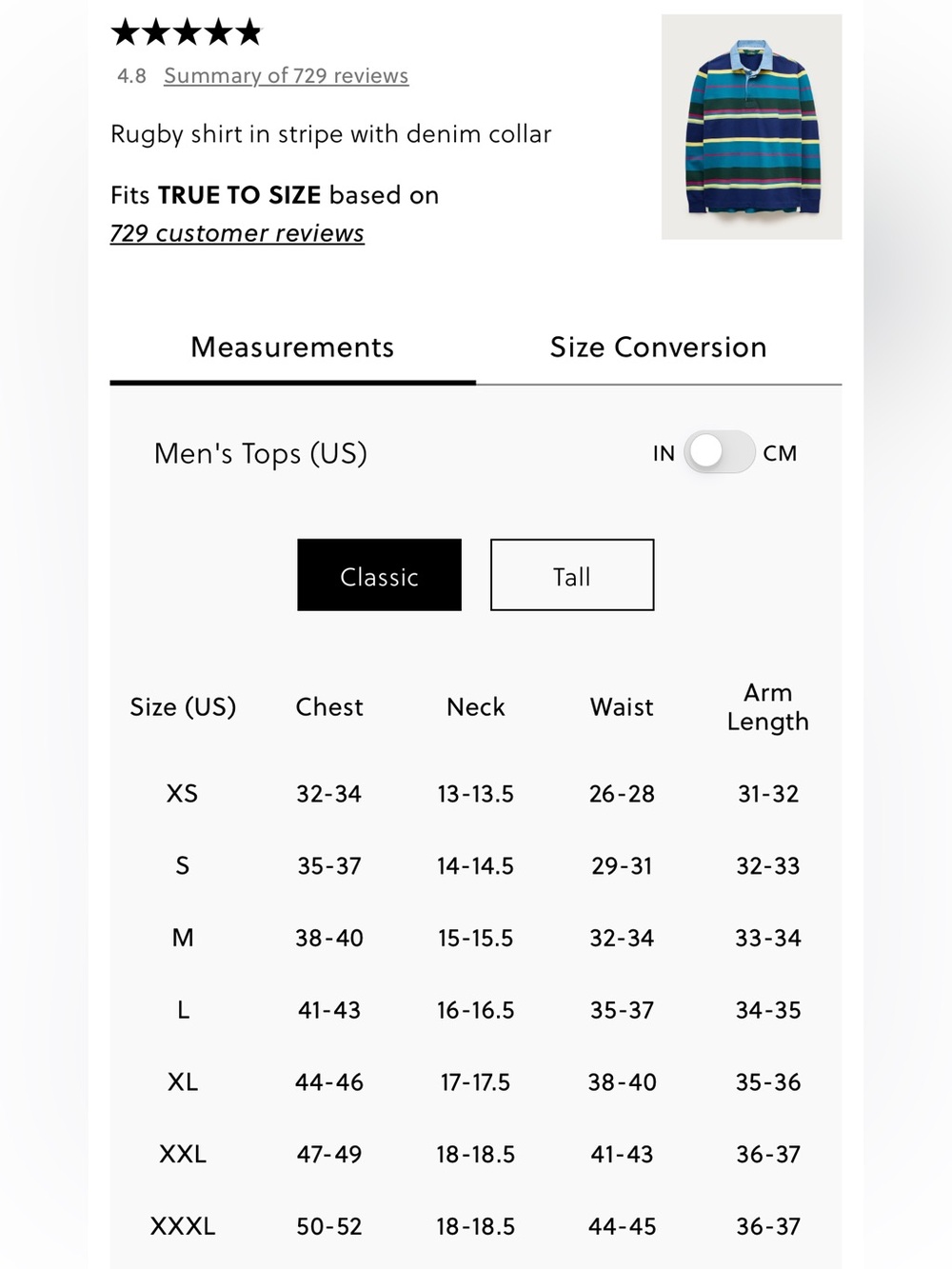Click the Men's Tops (US) heading
This screenshot has height=1269, width=952.
click(261, 454)
